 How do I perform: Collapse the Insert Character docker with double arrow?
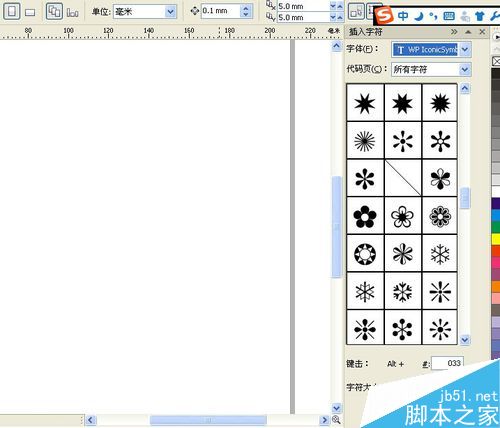point(454,32)
